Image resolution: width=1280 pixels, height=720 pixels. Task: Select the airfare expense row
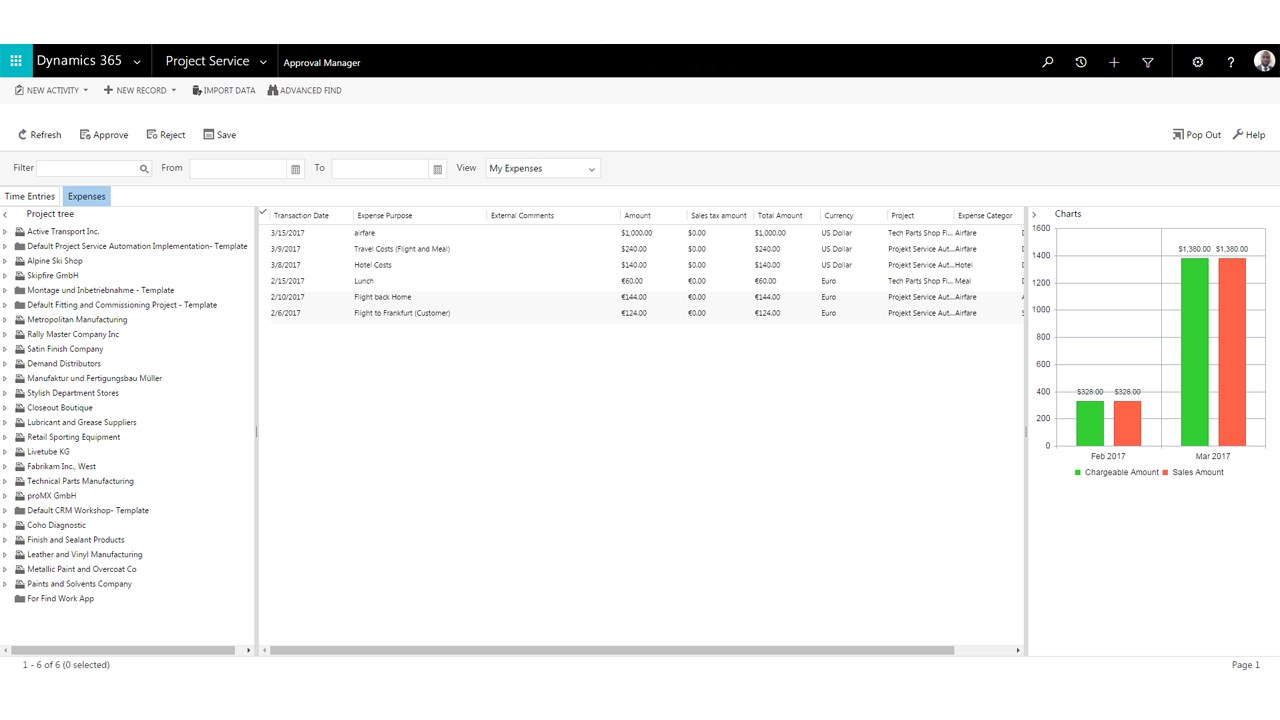coord(641,233)
